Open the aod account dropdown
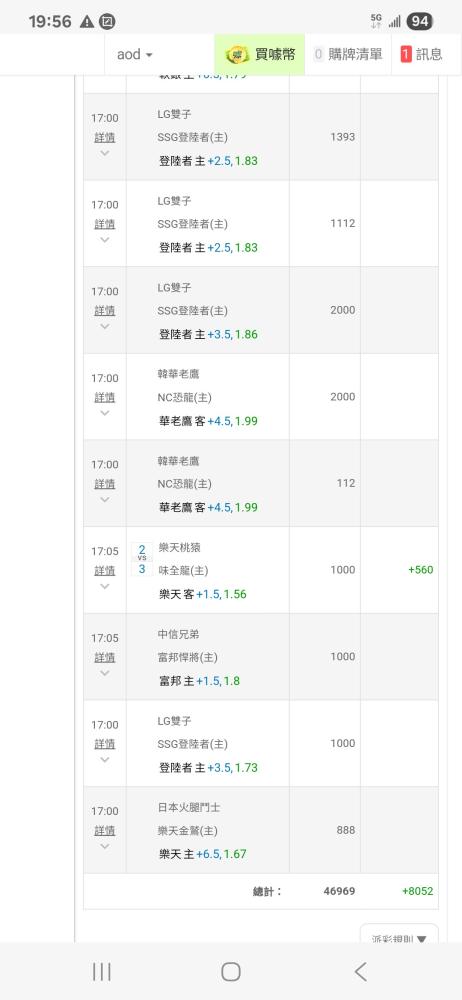 pos(135,54)
